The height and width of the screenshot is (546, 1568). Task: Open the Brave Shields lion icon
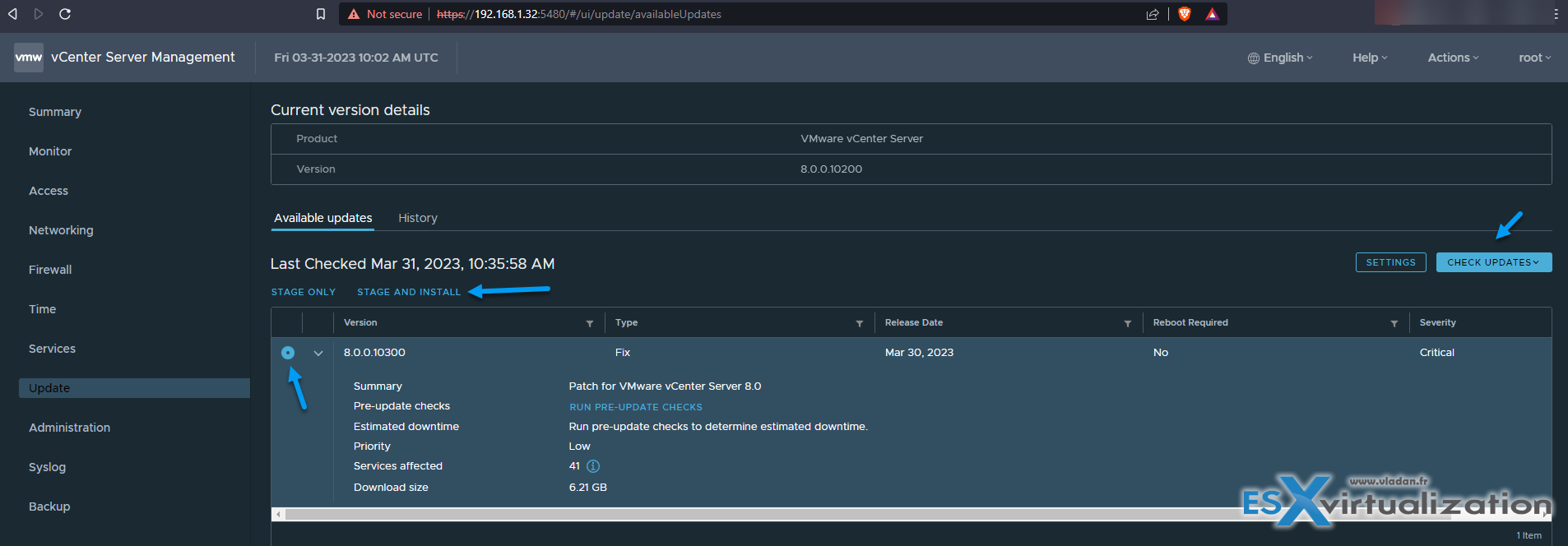[x=1185, y=14]
